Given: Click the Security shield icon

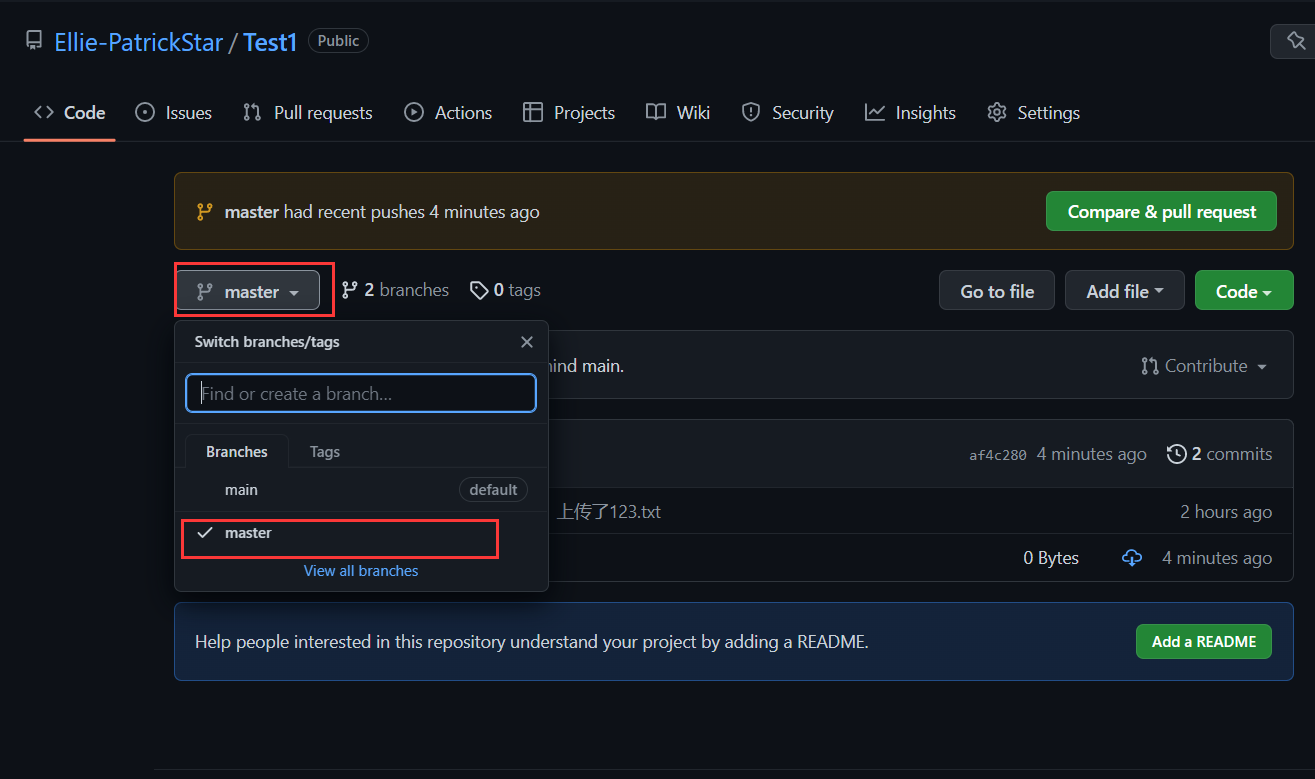Looking at the screenshot, I should point(751,113).
